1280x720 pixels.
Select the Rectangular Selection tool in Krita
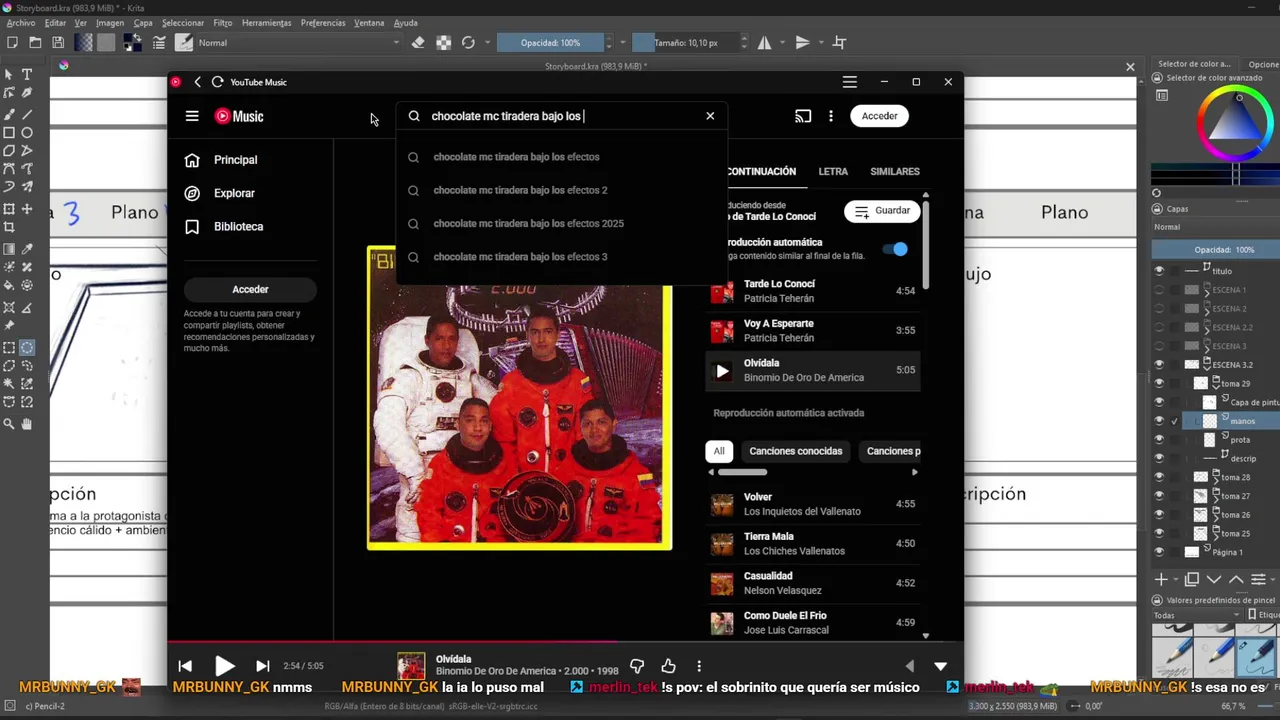[9, 347]
